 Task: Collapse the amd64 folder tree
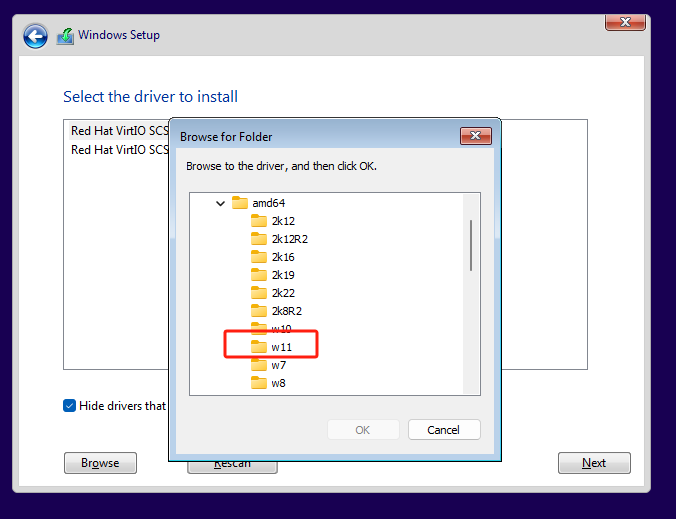[220, 203]
